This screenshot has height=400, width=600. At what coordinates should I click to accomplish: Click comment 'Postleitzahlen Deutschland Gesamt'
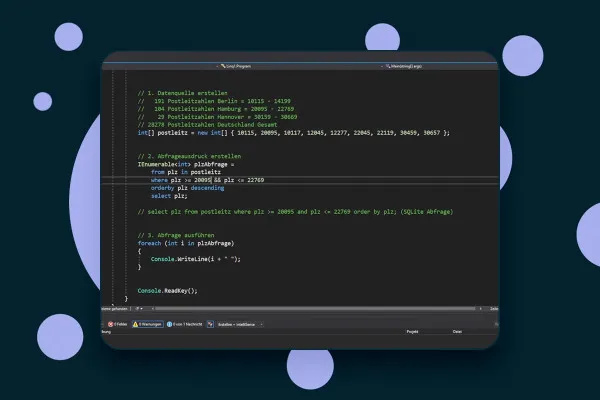207,125
